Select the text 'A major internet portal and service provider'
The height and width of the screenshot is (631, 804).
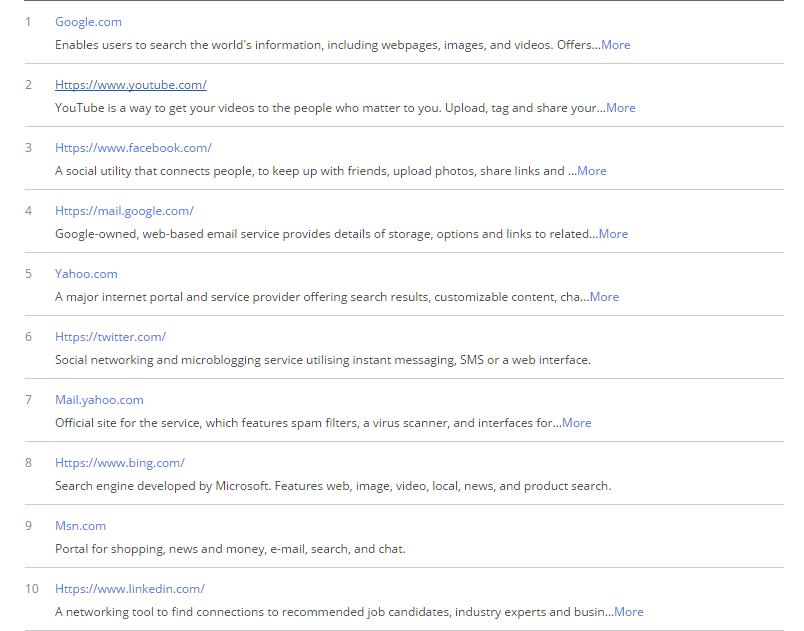click(177, 297)
